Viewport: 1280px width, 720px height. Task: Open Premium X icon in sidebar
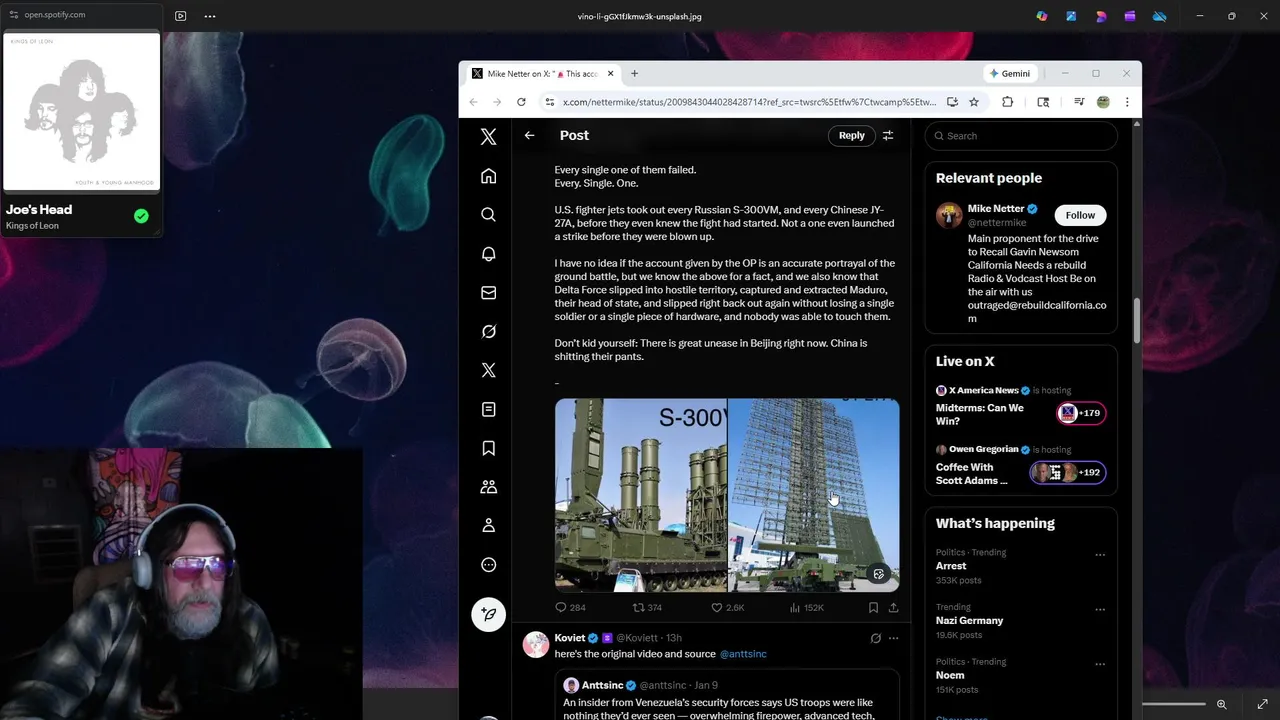coord(488,370)
